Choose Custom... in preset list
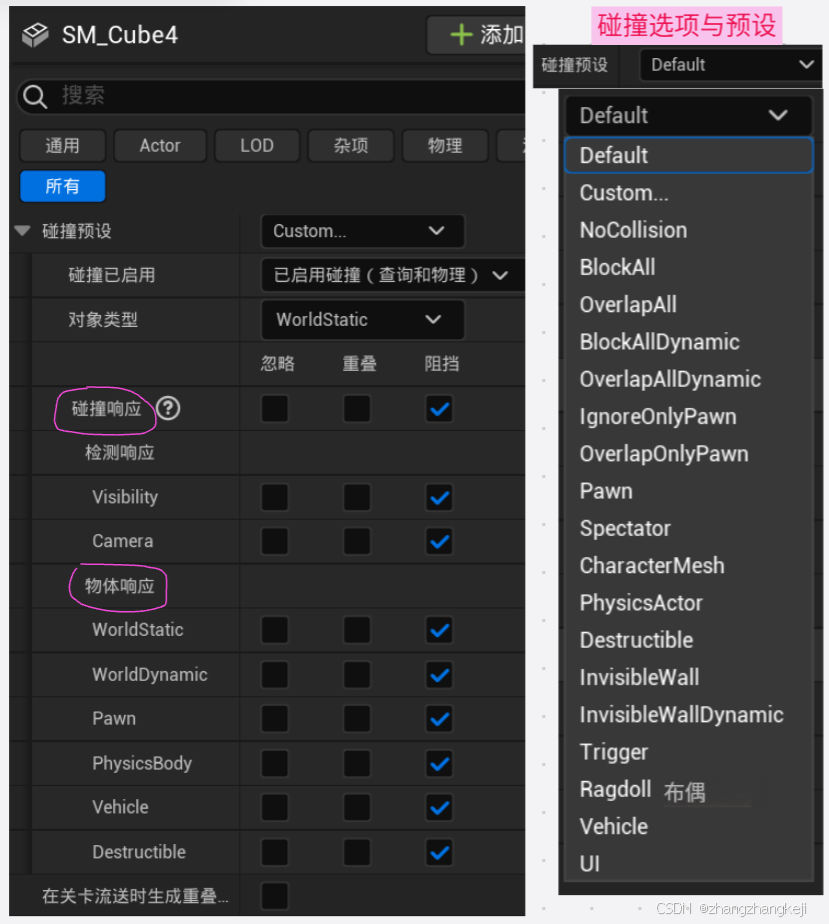The image size is (829, 924). 689,193
